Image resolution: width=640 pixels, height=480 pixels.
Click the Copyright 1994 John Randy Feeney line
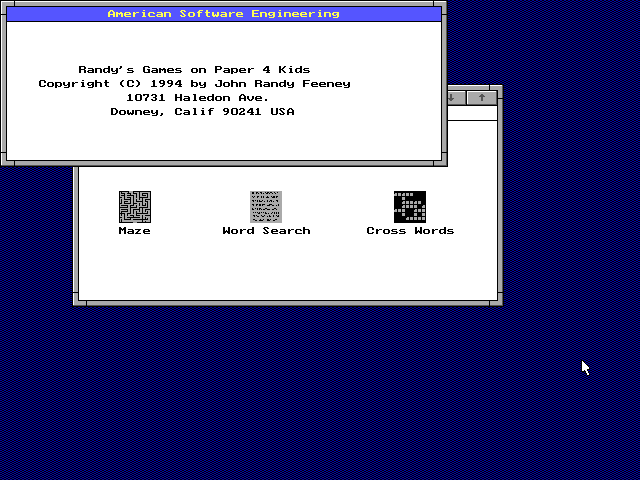pyautogui.click(x=194, y=84)
